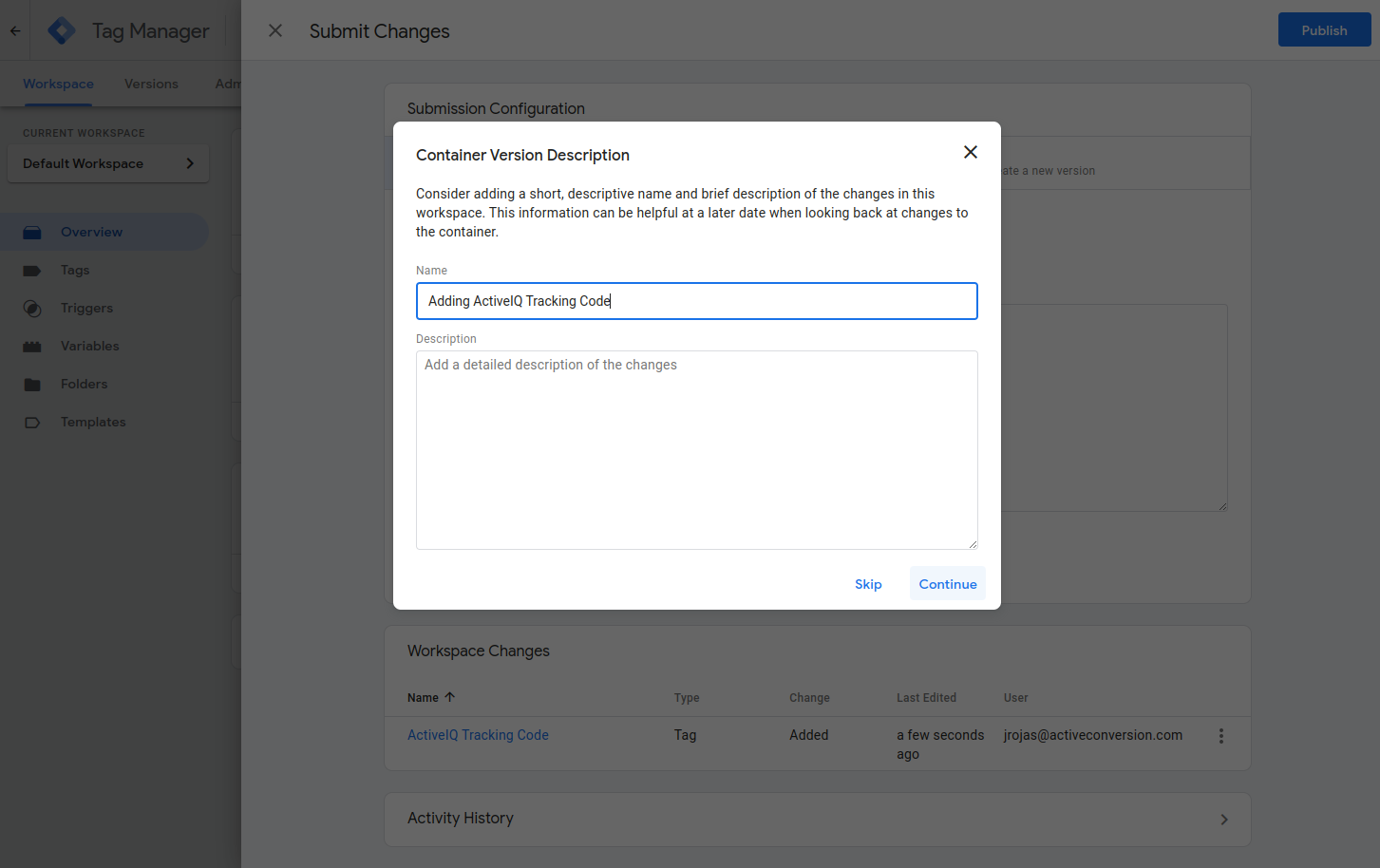Open the ActiveIQ Tracking Code link
Image resolution: width=1380 pixels, height=868 pixels.
(478, 735)
